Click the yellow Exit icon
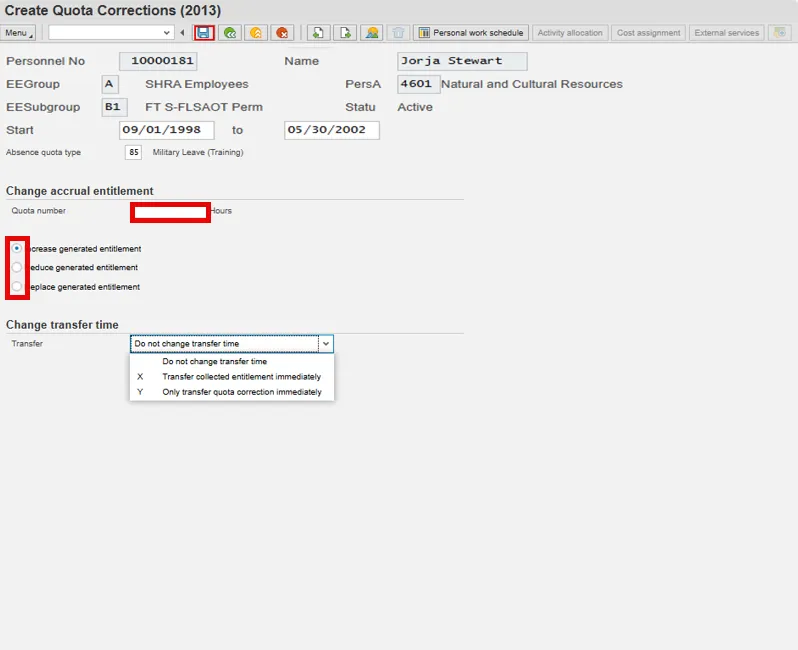 pyautogui.click(x=256, y=33)
